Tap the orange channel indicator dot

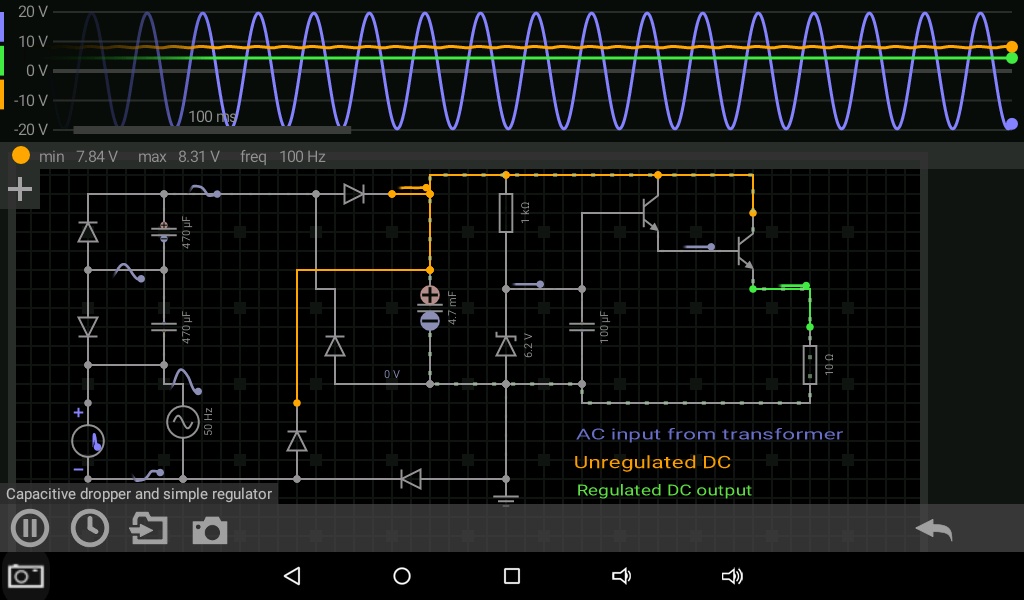click(21, 155)
